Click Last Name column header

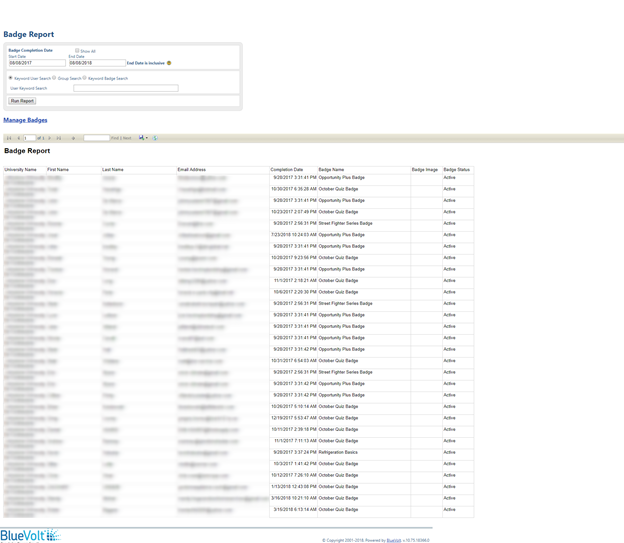tap(113, 170)
